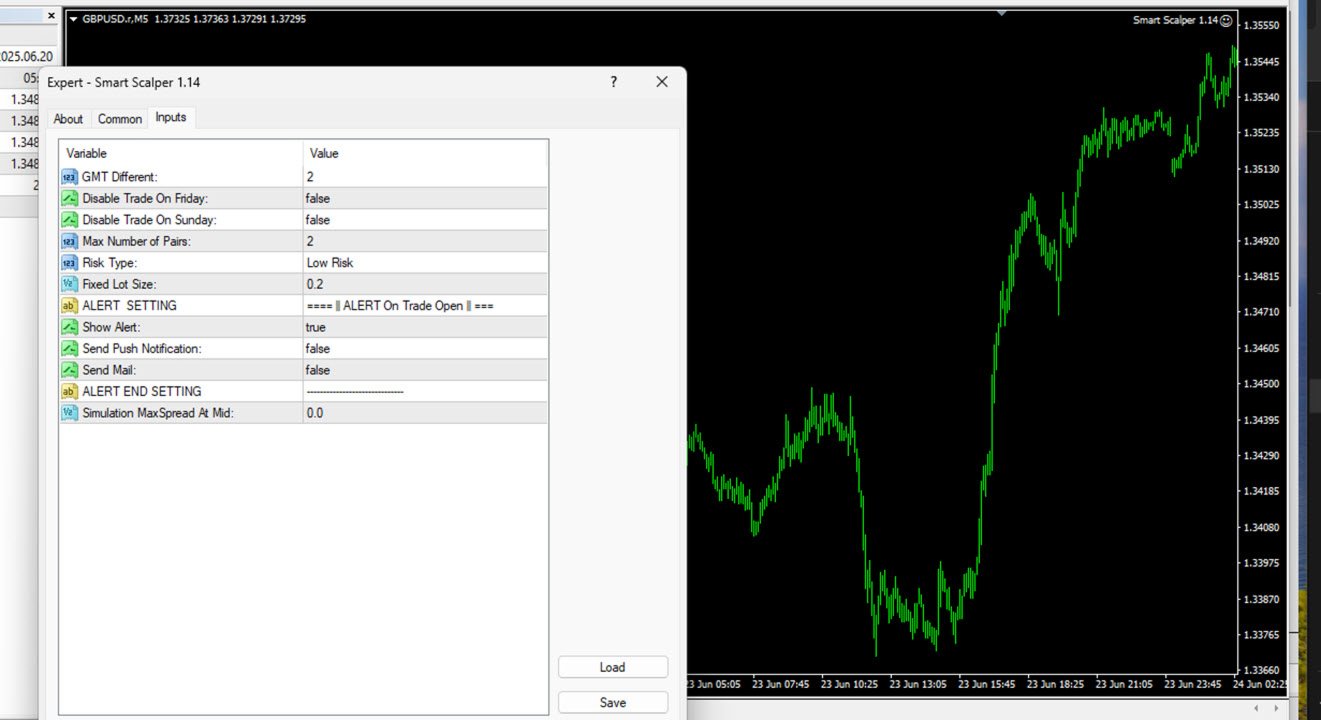Open the Risk Type Low Risk value
Image resolution: width=1321 pixels, height=720 pixels.
[425, 263]
